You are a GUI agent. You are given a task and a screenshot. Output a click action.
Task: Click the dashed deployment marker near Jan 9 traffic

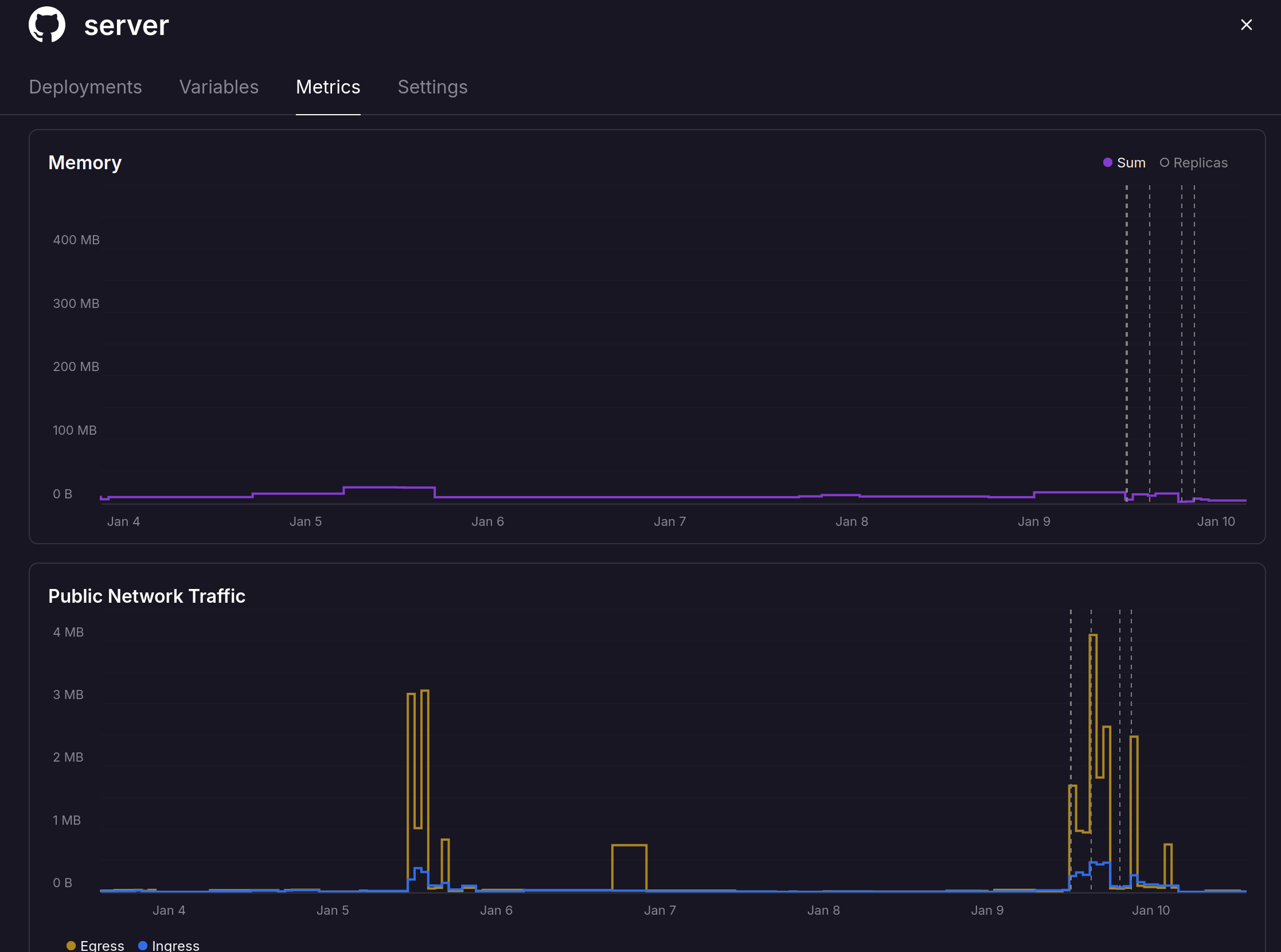coord(1071,749)
